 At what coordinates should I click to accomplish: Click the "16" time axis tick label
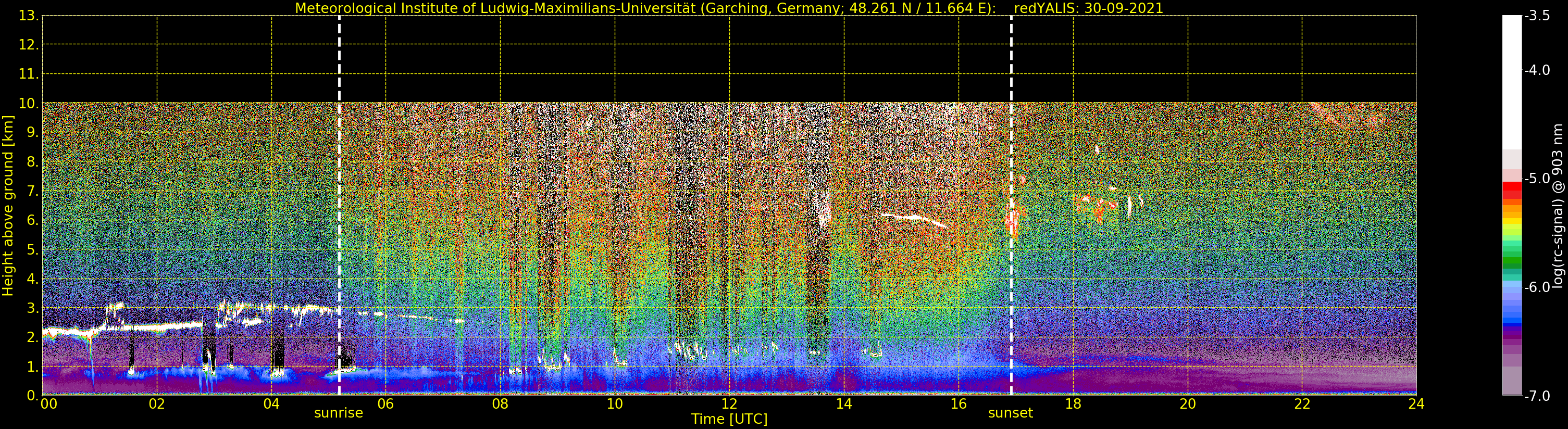tap(958, 404)
